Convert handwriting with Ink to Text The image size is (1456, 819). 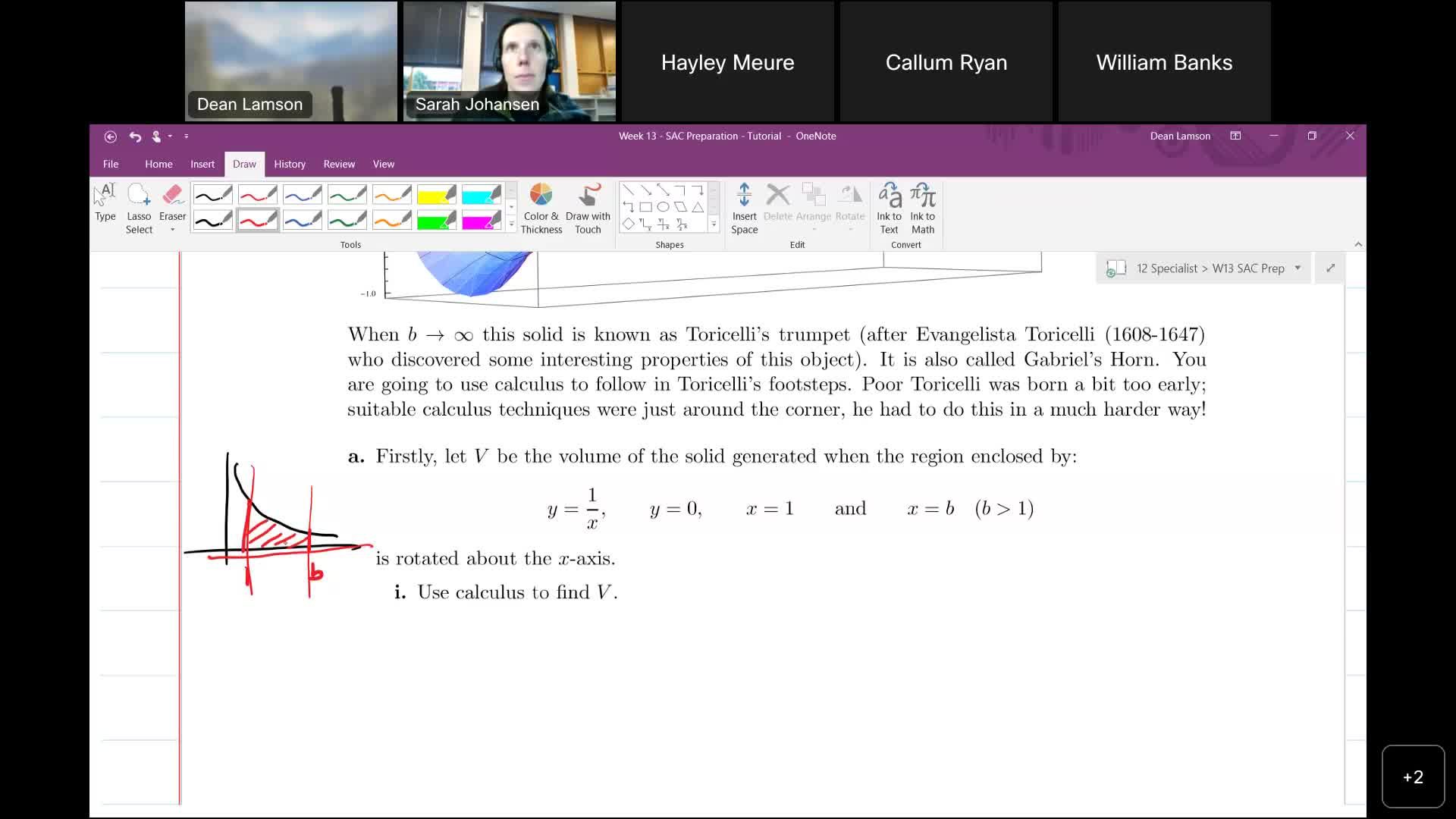(x=888, y=209)
